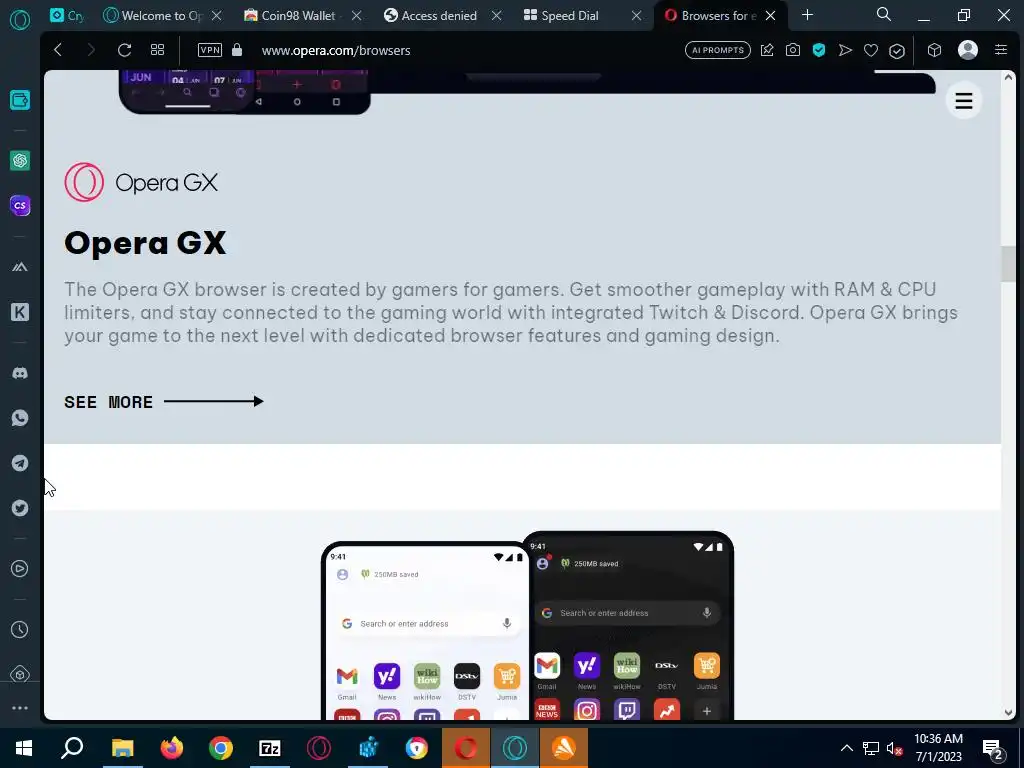The image size is (1024, 768).
Task: Open Extensions cube in the sidebar
Action: pos(20,674)
